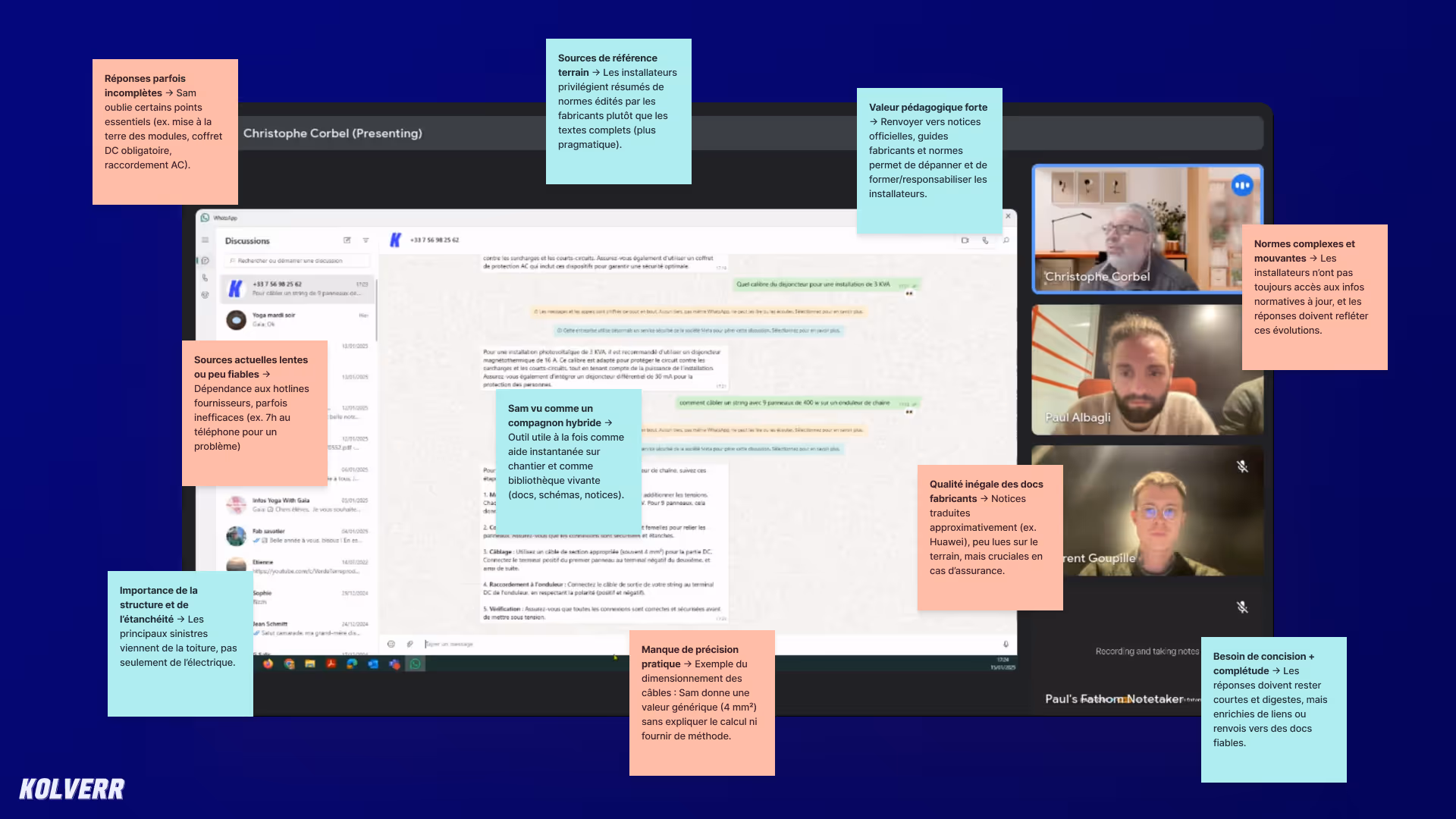Select Christophe Corbel's video tile
Viewport: 1456px width, 819px height.
[x=1147, y=229]
